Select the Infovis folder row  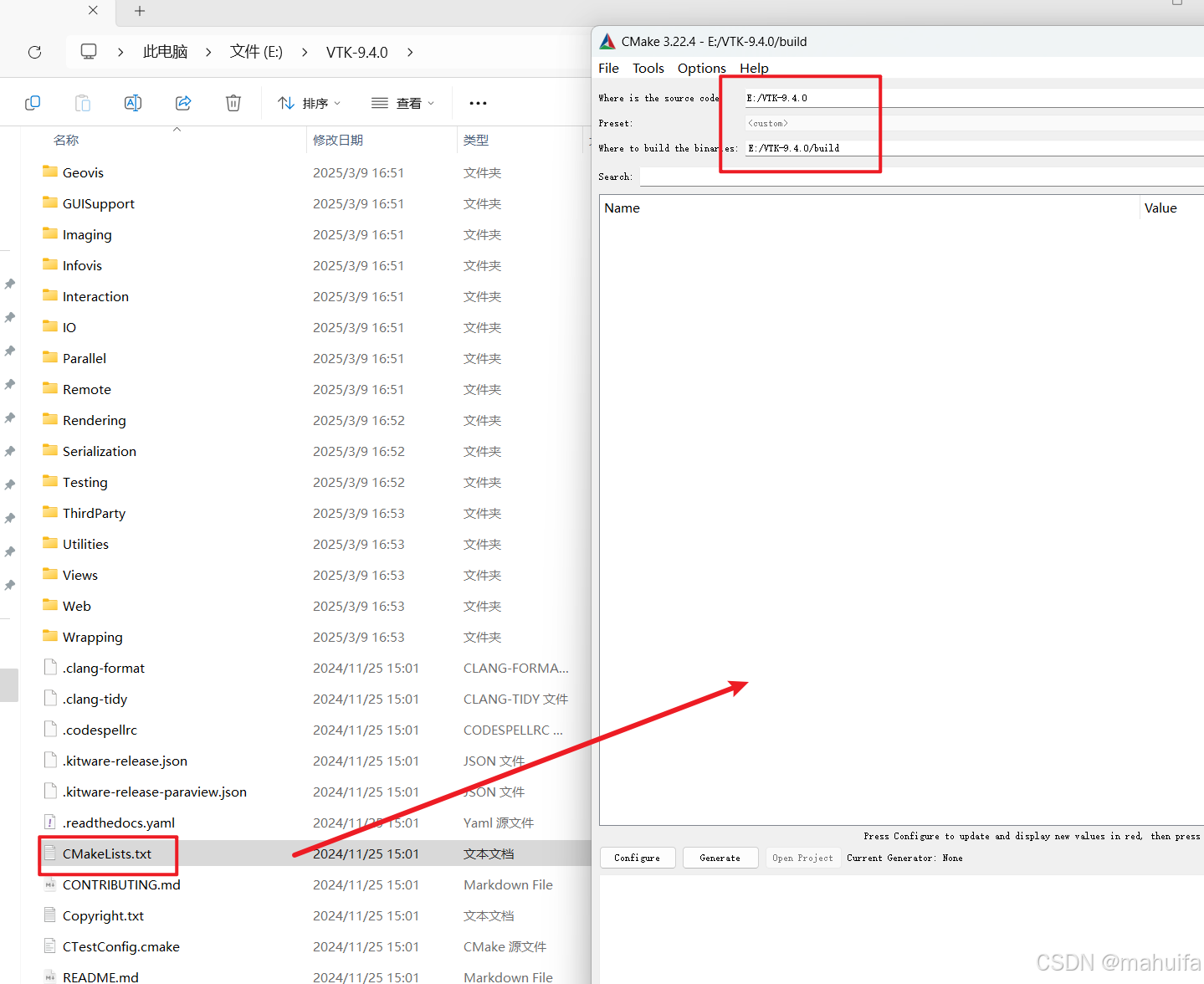coord(305,265)
